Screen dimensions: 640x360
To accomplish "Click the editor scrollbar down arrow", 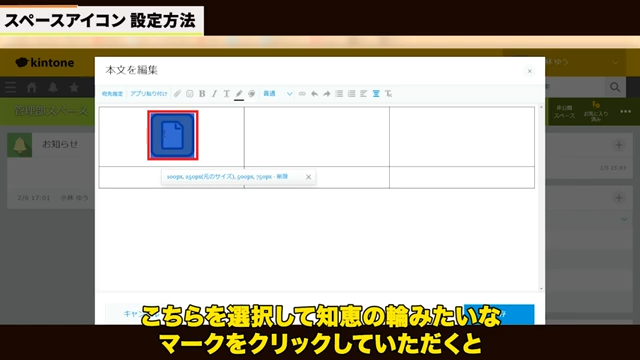I will pyautogui.click(x=541, y=289).
